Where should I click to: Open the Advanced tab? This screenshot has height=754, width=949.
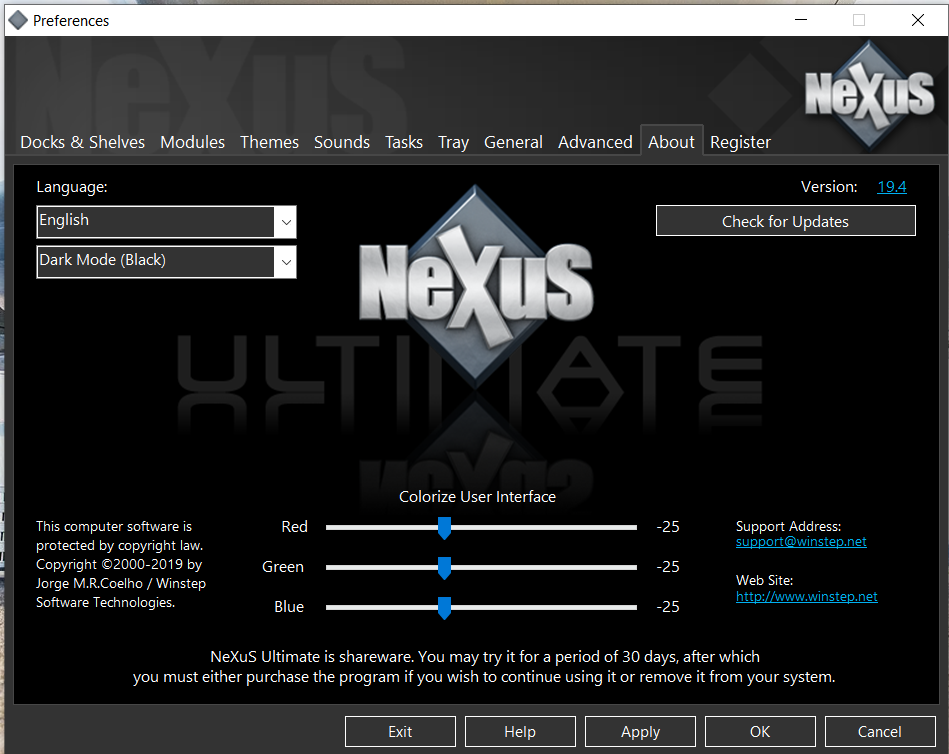tap(595, 142)
